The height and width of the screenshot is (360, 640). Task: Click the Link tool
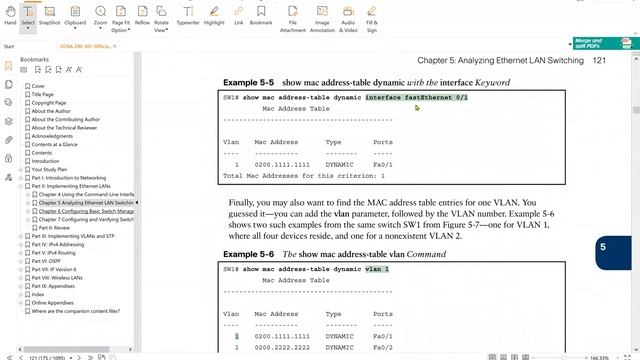[239, 16]
